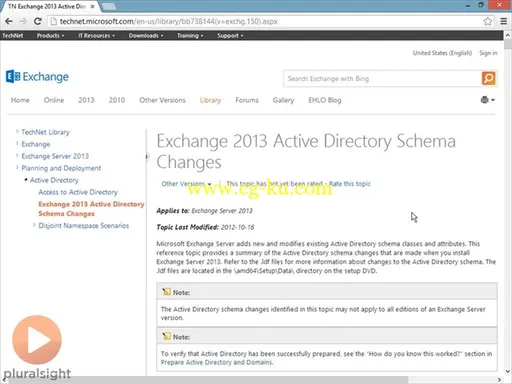Click the browser Forward arrow
Screen dimensions: 512x384
[x=23, y=21]
